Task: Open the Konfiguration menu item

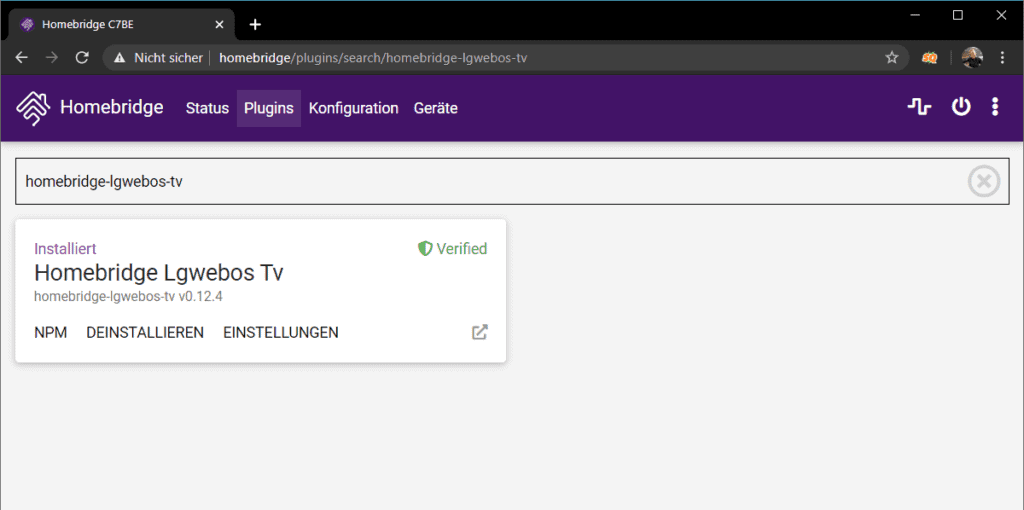Action: click(x=353, y=108)
